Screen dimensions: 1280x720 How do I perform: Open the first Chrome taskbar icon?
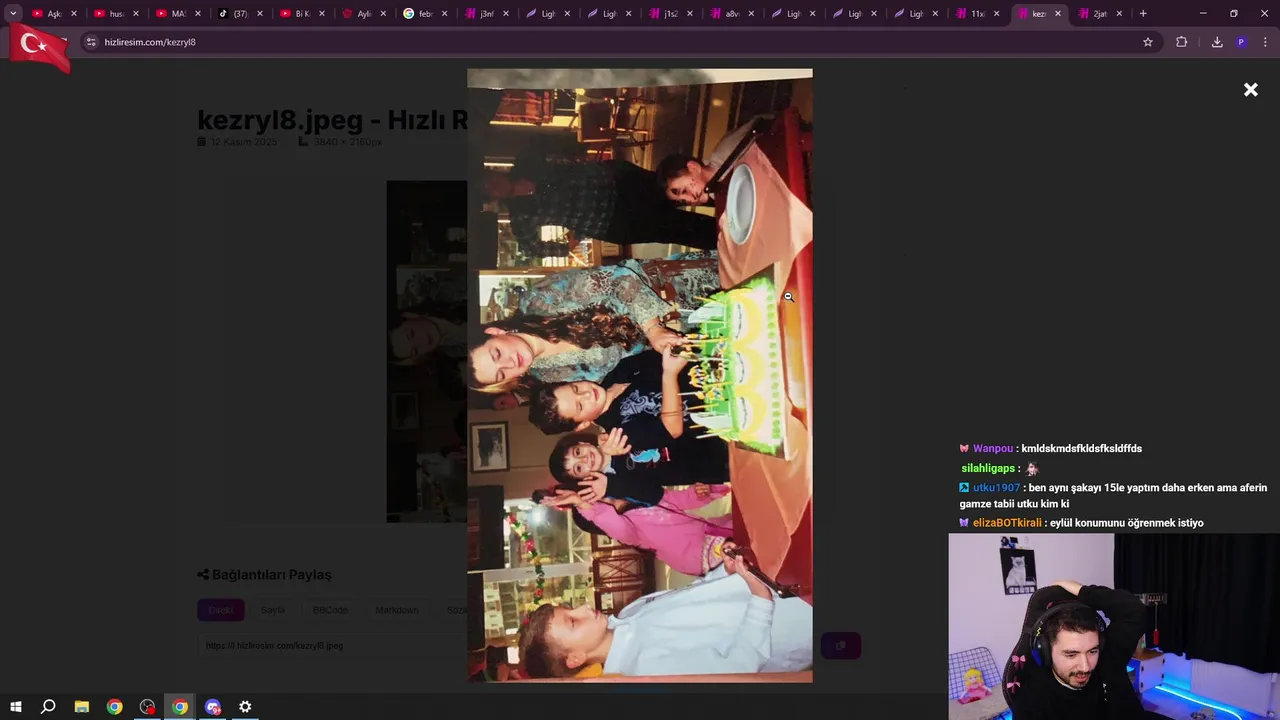click(115, 707)
